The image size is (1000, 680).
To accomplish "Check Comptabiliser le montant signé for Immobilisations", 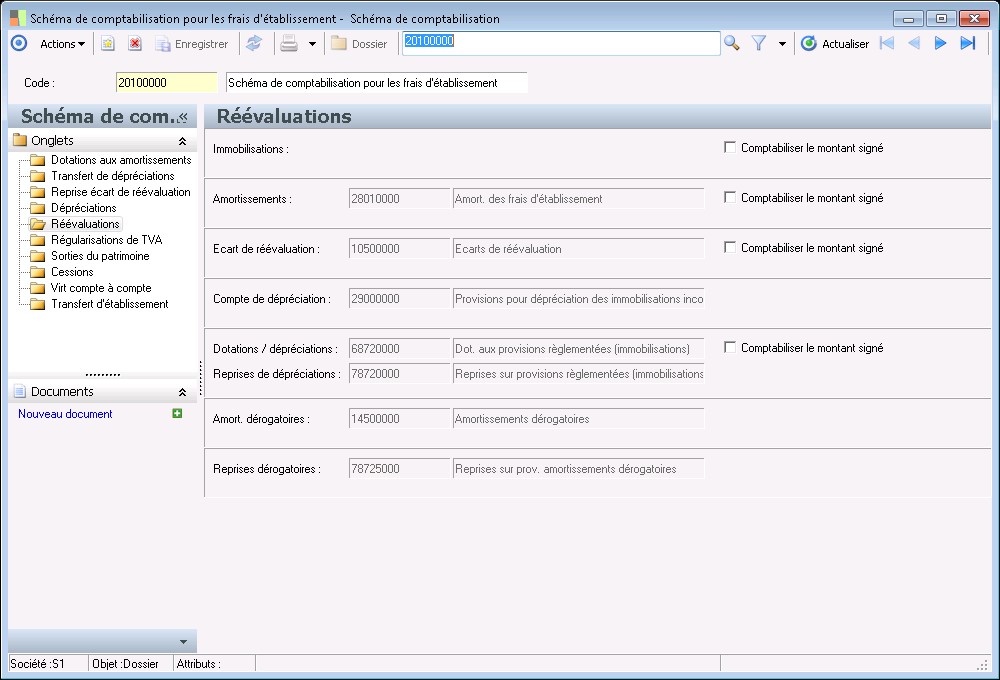I will click(x=730, y=147).
